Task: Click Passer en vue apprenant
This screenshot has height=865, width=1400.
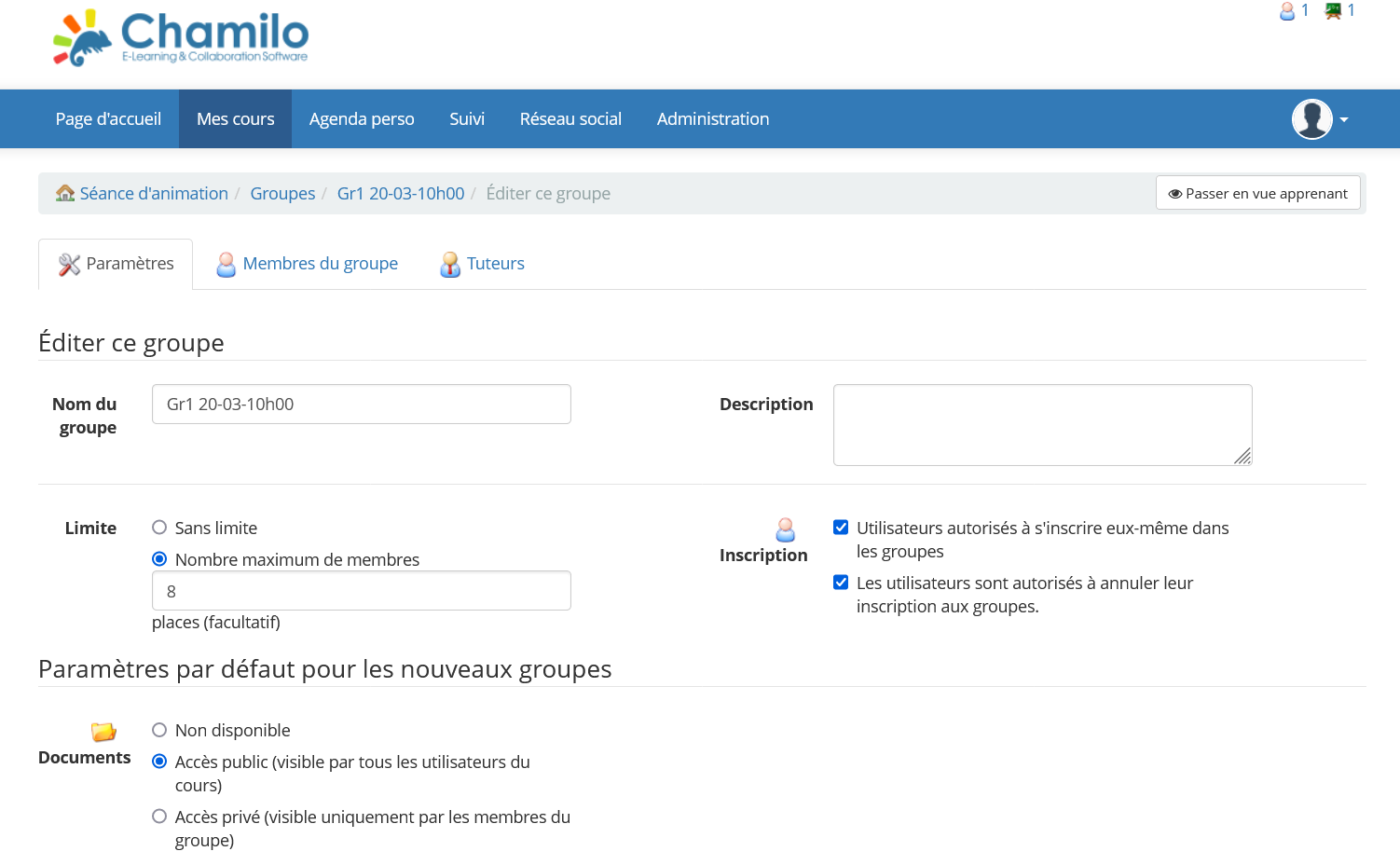Action: click(x=1257, y=193)
